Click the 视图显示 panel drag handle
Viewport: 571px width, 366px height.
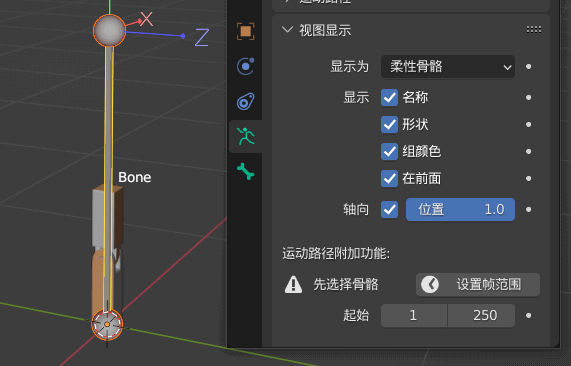tap(533, 30)
